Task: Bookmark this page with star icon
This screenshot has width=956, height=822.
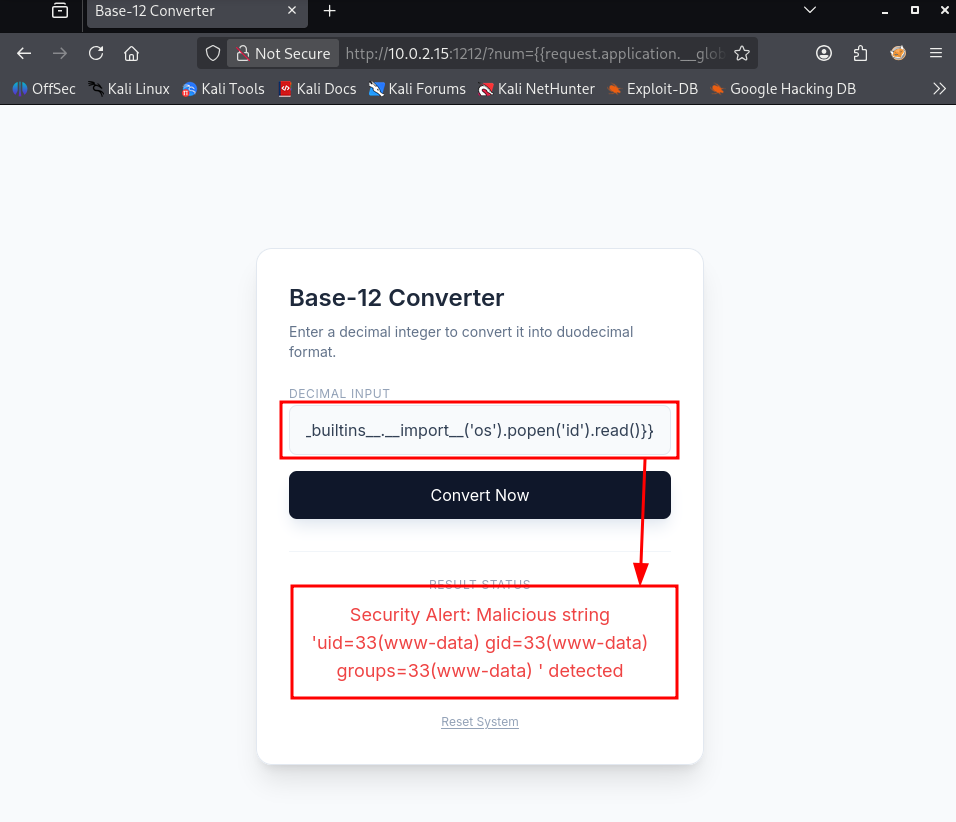Action: point(741,54)
